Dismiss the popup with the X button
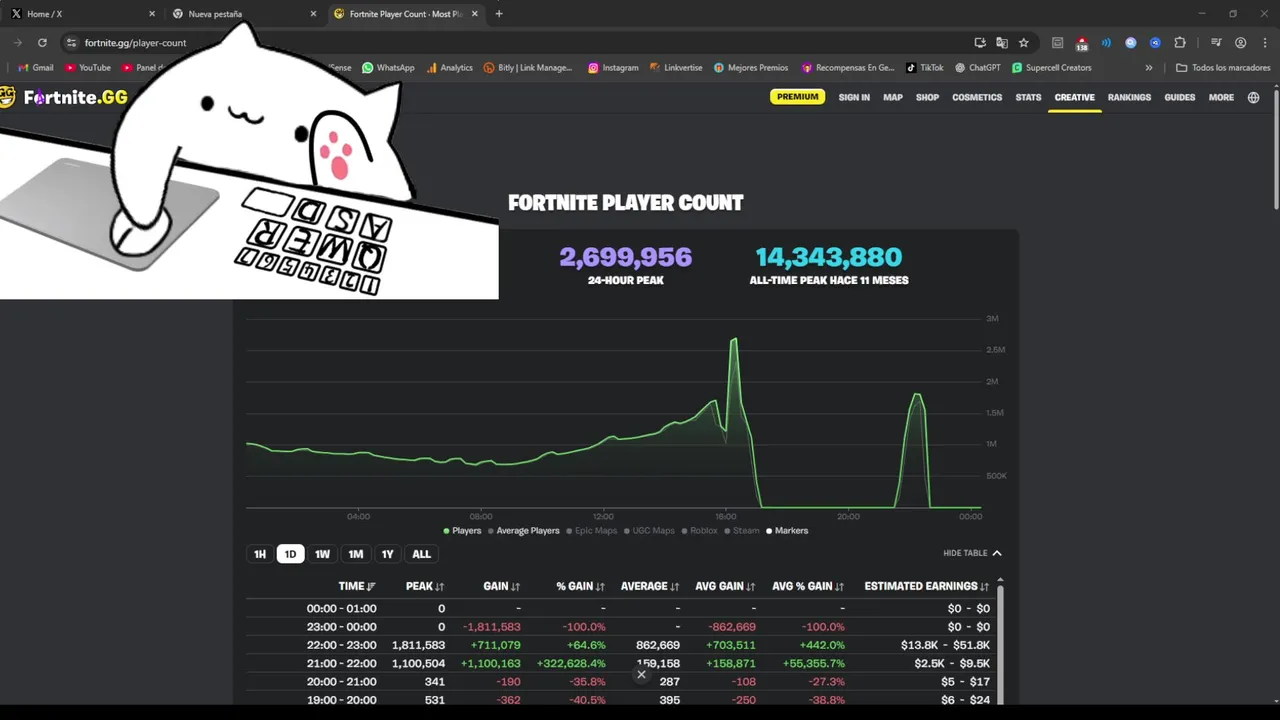Viewport: 1280px width, 720px height. [641, 674]
